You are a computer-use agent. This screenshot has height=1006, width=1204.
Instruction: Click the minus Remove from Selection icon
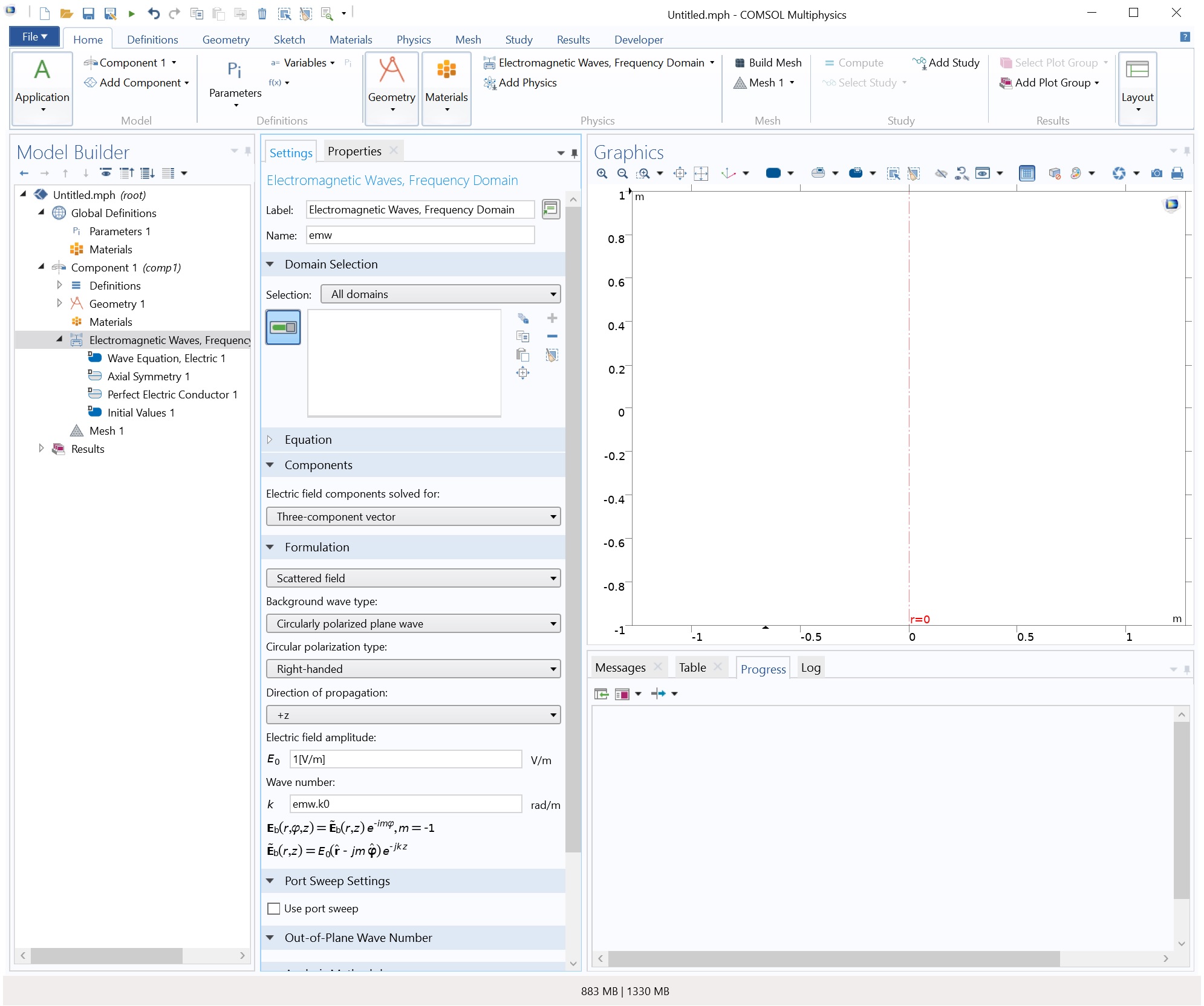pos(552,336)
